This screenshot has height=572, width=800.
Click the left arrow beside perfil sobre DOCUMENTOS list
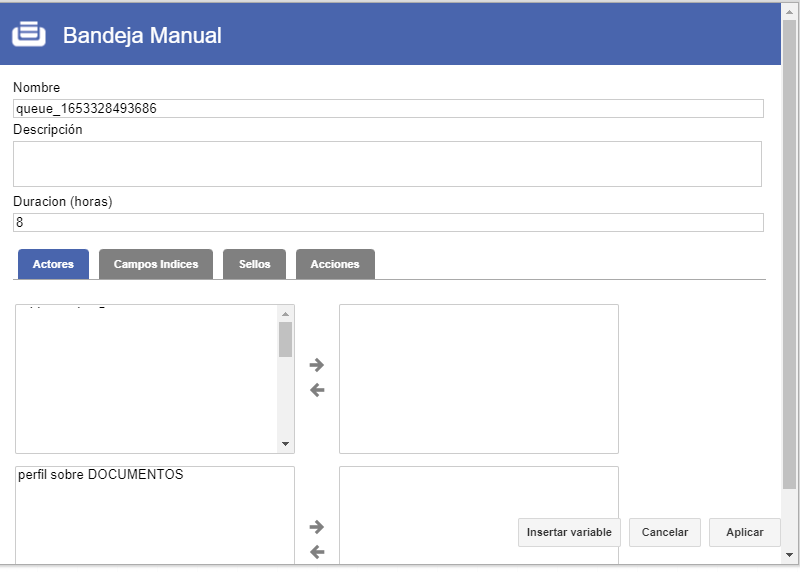317,552
